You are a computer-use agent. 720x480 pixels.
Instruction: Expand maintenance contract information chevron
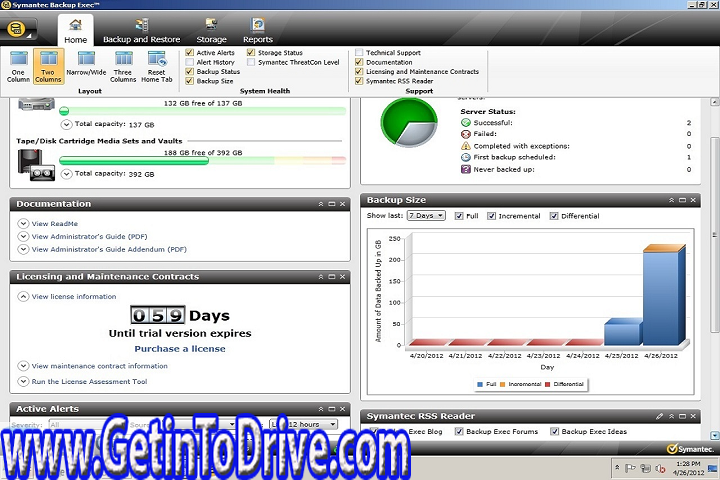23,366
